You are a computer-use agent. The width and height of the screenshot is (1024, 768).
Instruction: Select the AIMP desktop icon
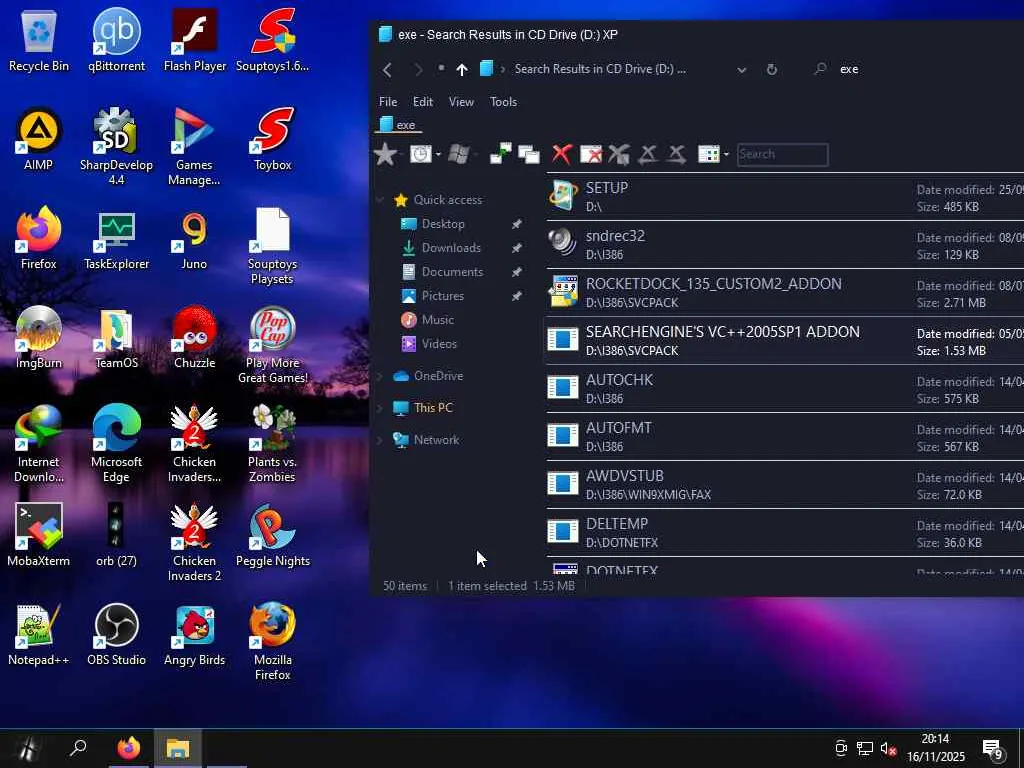click(39, 138)
